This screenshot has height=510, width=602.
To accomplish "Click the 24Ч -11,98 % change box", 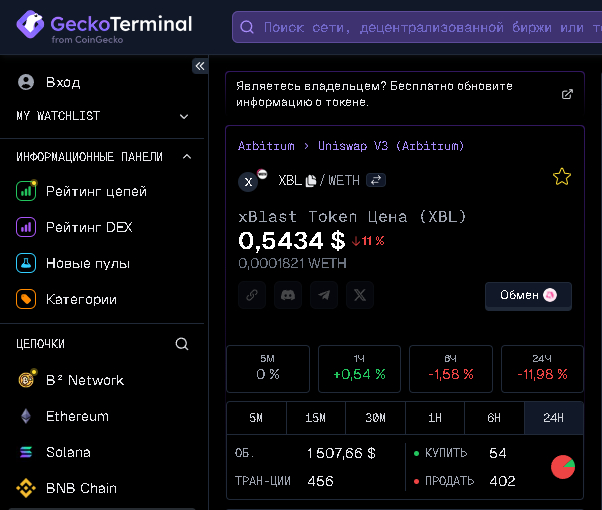I will pos(542,369).
